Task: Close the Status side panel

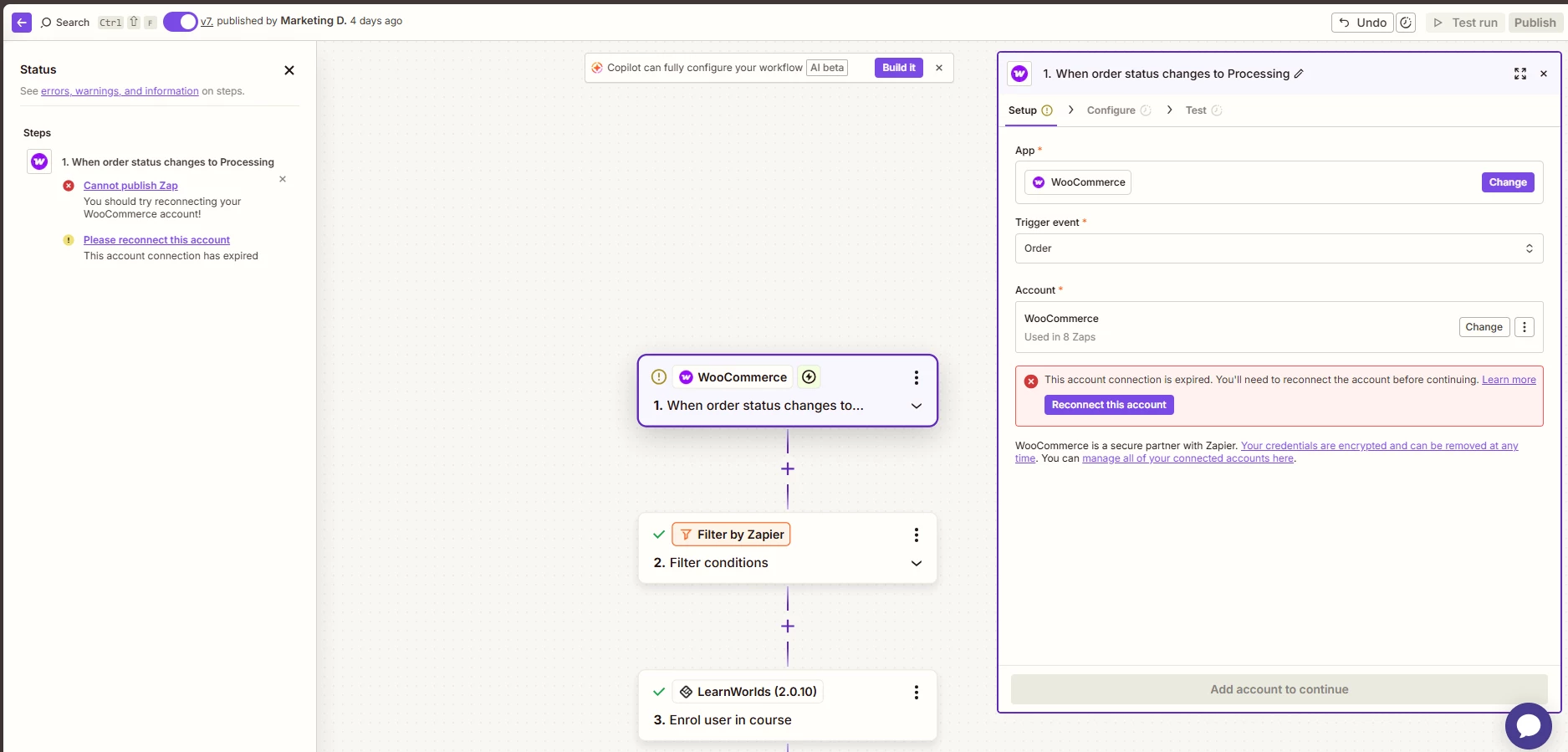Action: tap(289, 70)
